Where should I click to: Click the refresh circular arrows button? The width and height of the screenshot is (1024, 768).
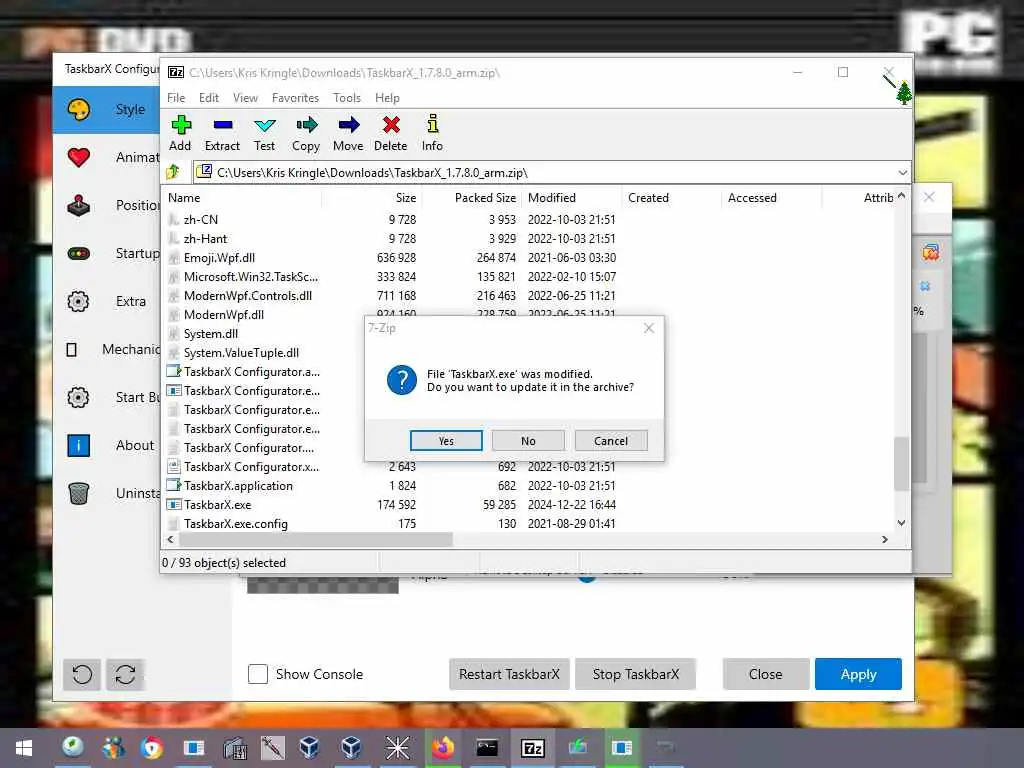125,674
